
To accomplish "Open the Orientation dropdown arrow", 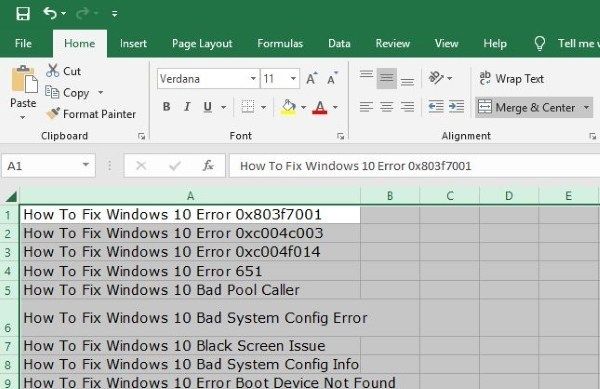I will [450, 78].
